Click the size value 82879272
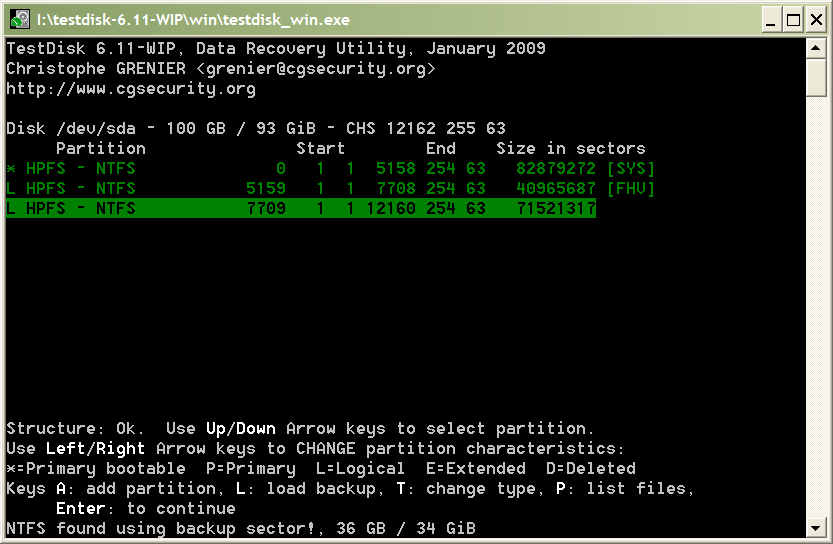The width and height of the screenshot is (833, 544). (x=556, y=168)
